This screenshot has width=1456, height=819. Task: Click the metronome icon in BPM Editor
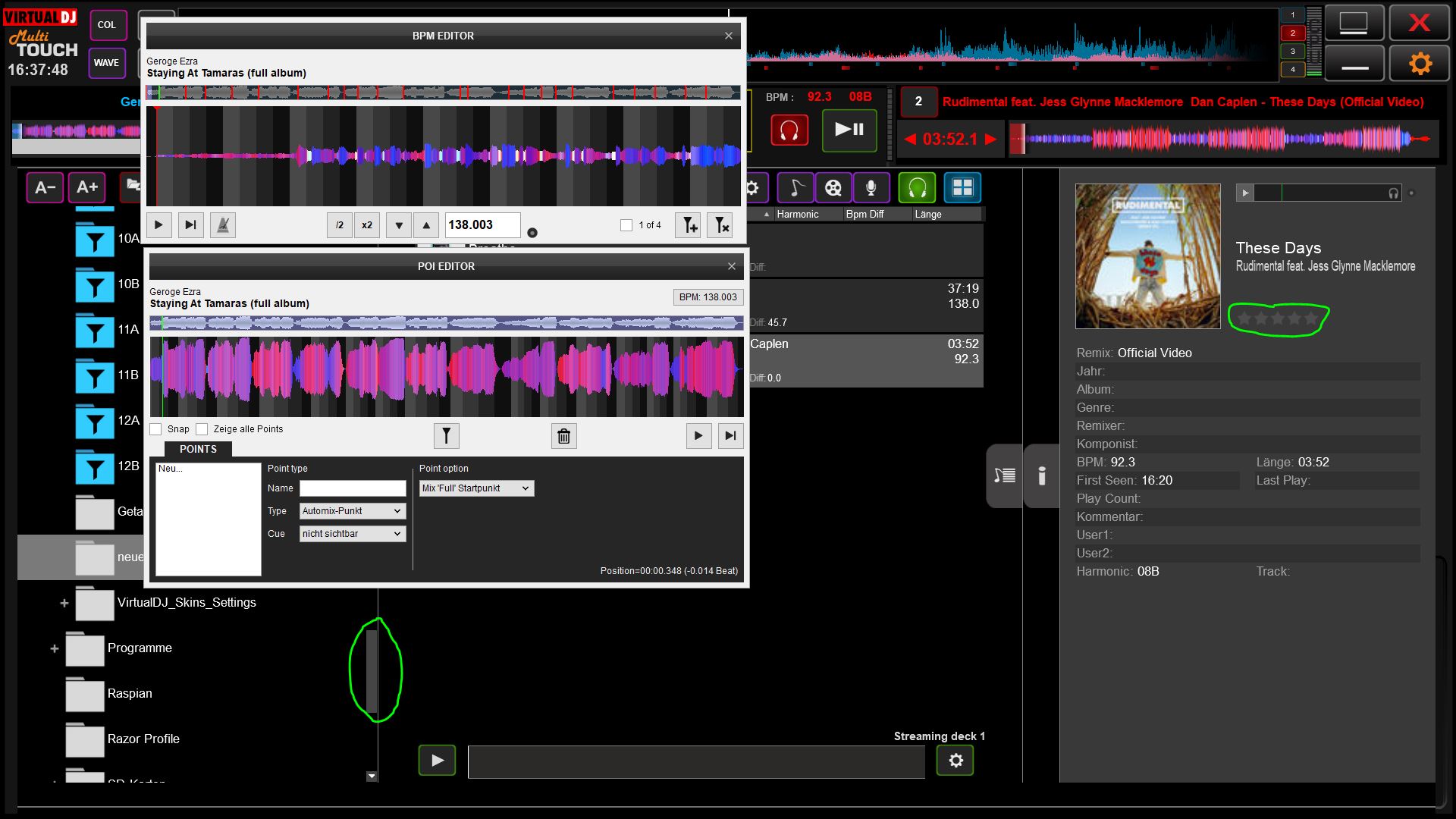click(223, 225)
